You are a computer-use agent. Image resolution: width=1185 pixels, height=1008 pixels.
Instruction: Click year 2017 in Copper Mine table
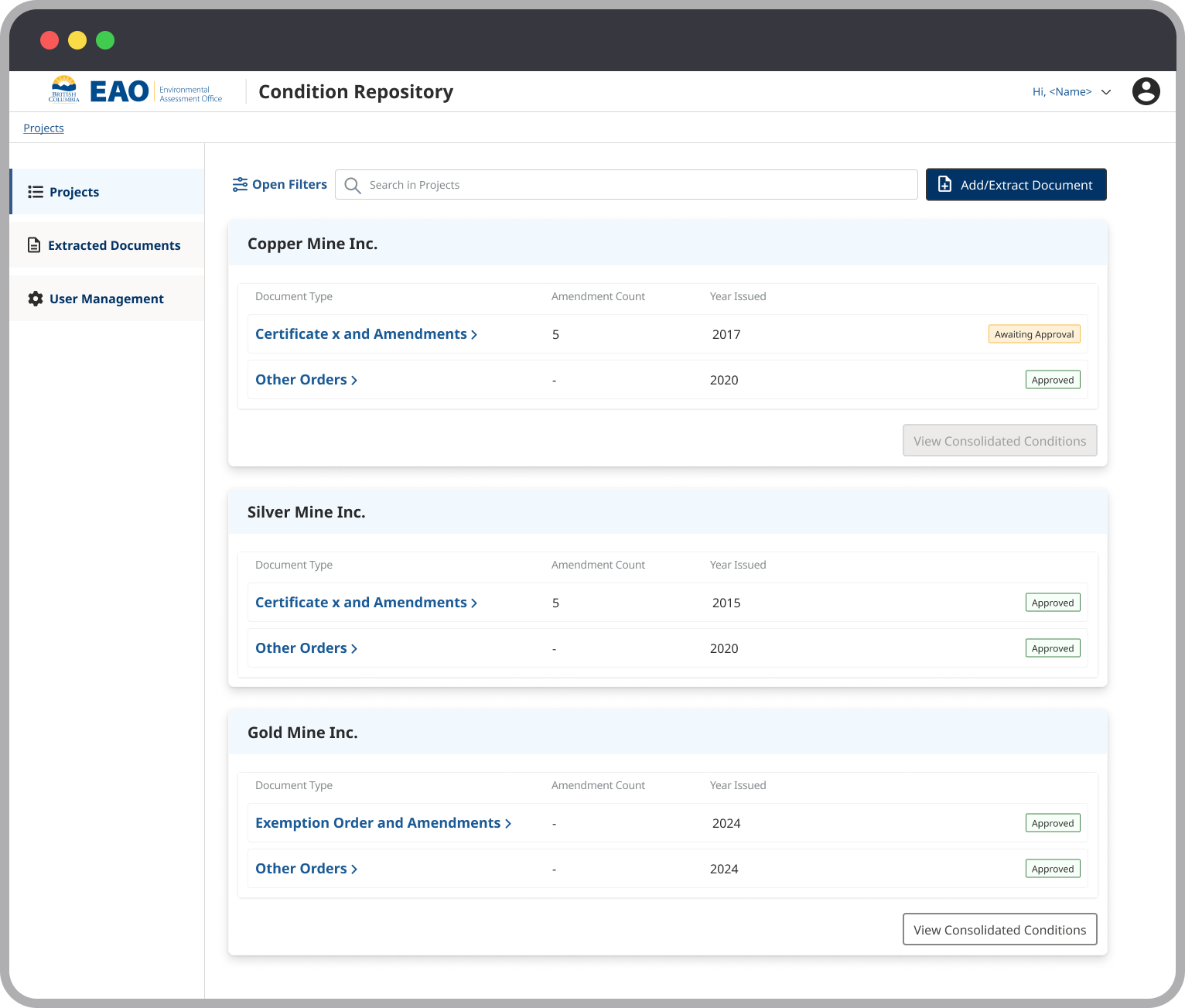tap(726, 334)
